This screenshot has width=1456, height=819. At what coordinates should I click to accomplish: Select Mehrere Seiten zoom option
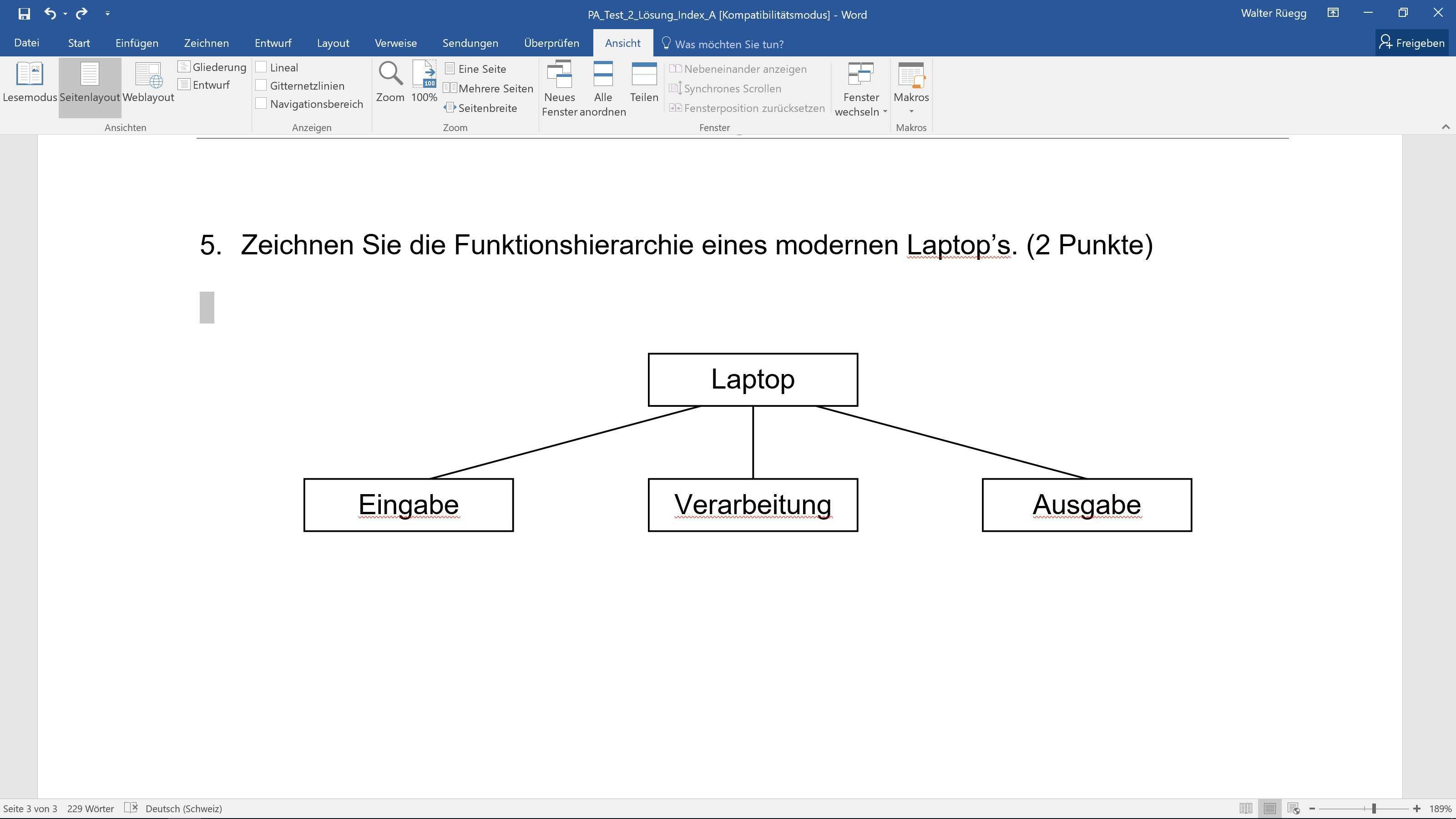point(489,88)
